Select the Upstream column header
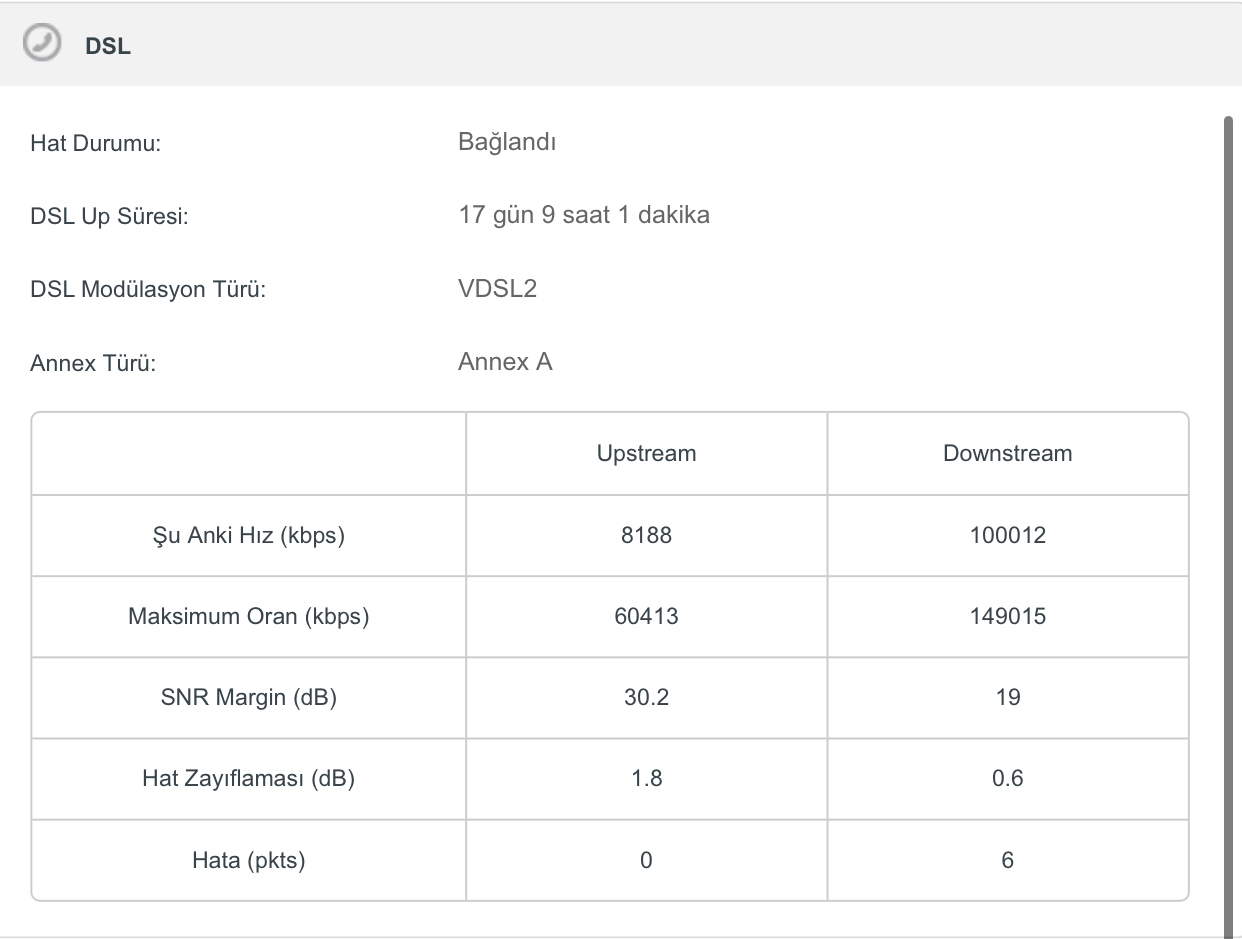Viewport: 1242px width, 939px height. click(x=646, y=453)
